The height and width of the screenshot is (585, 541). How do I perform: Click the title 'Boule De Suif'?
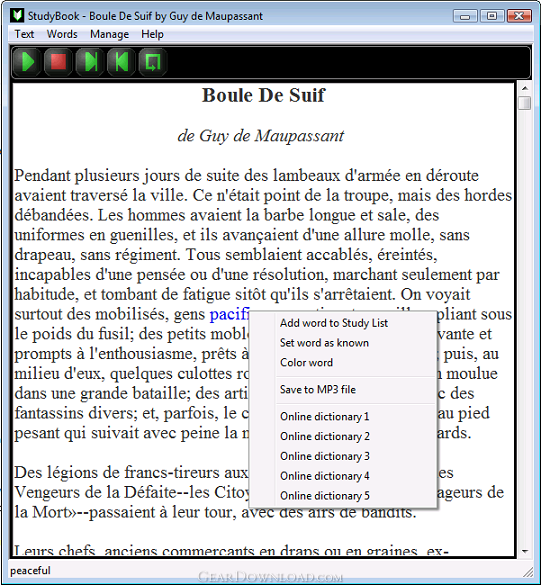click(263, 95)
